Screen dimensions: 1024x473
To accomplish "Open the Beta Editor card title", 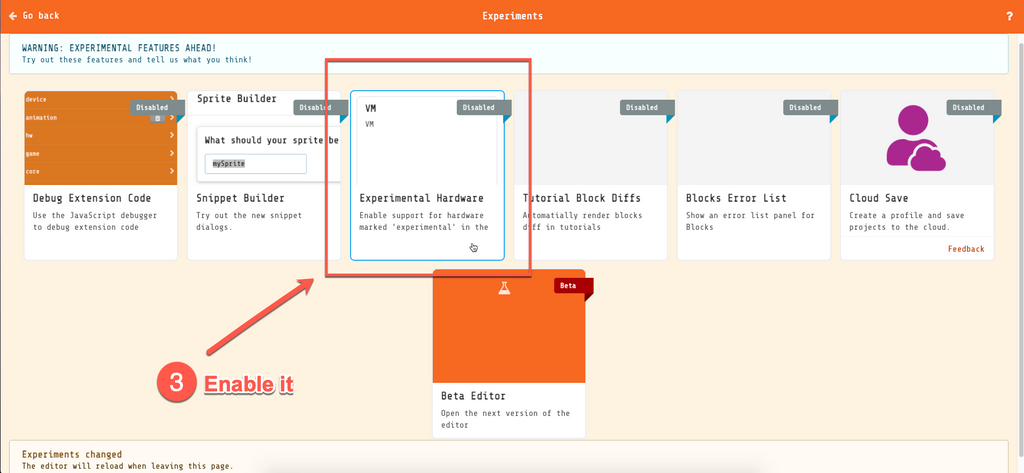I will (474, 396).
